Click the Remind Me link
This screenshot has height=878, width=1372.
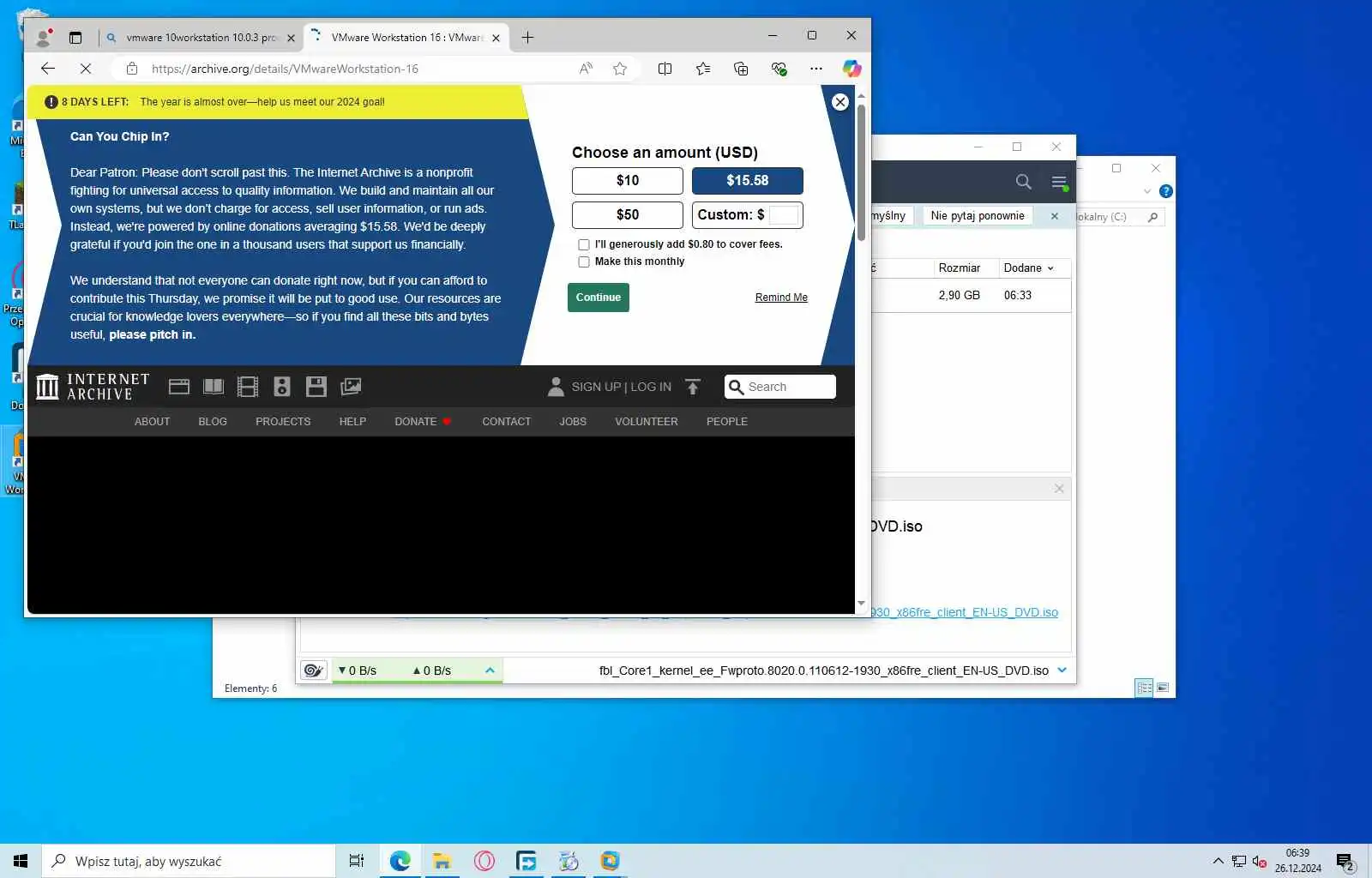[781, 298]
